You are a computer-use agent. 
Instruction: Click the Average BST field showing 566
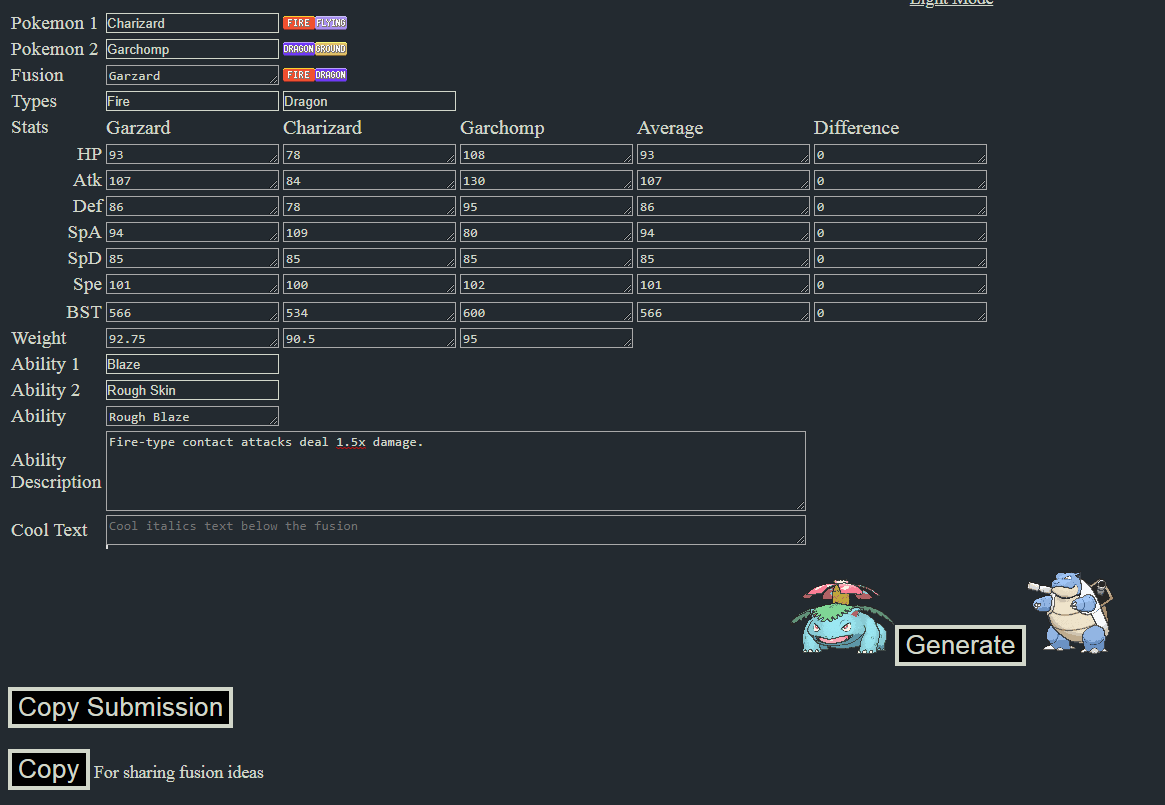[x=723, y=312]
